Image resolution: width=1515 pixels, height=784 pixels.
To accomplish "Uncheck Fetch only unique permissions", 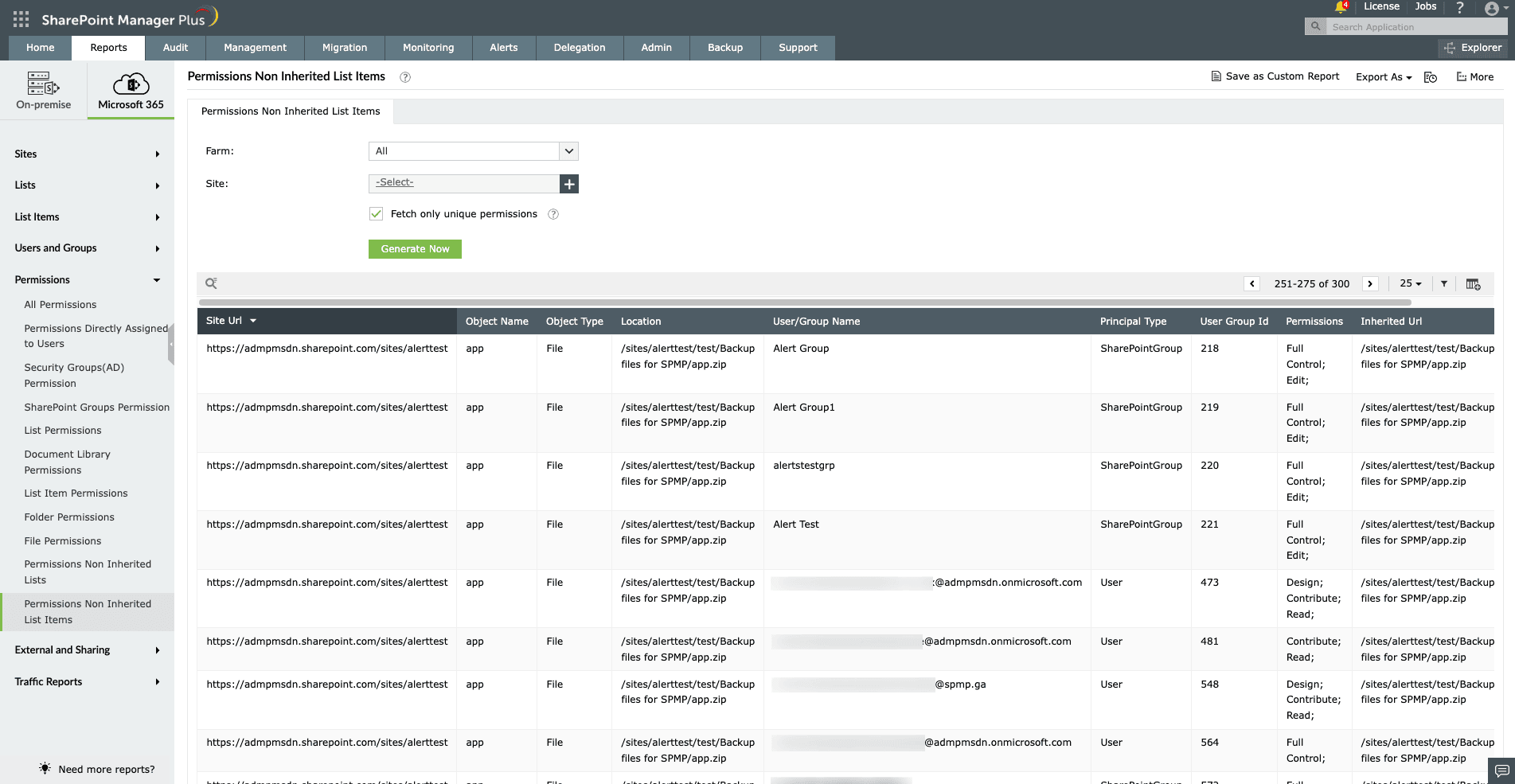I will [376, 214].
